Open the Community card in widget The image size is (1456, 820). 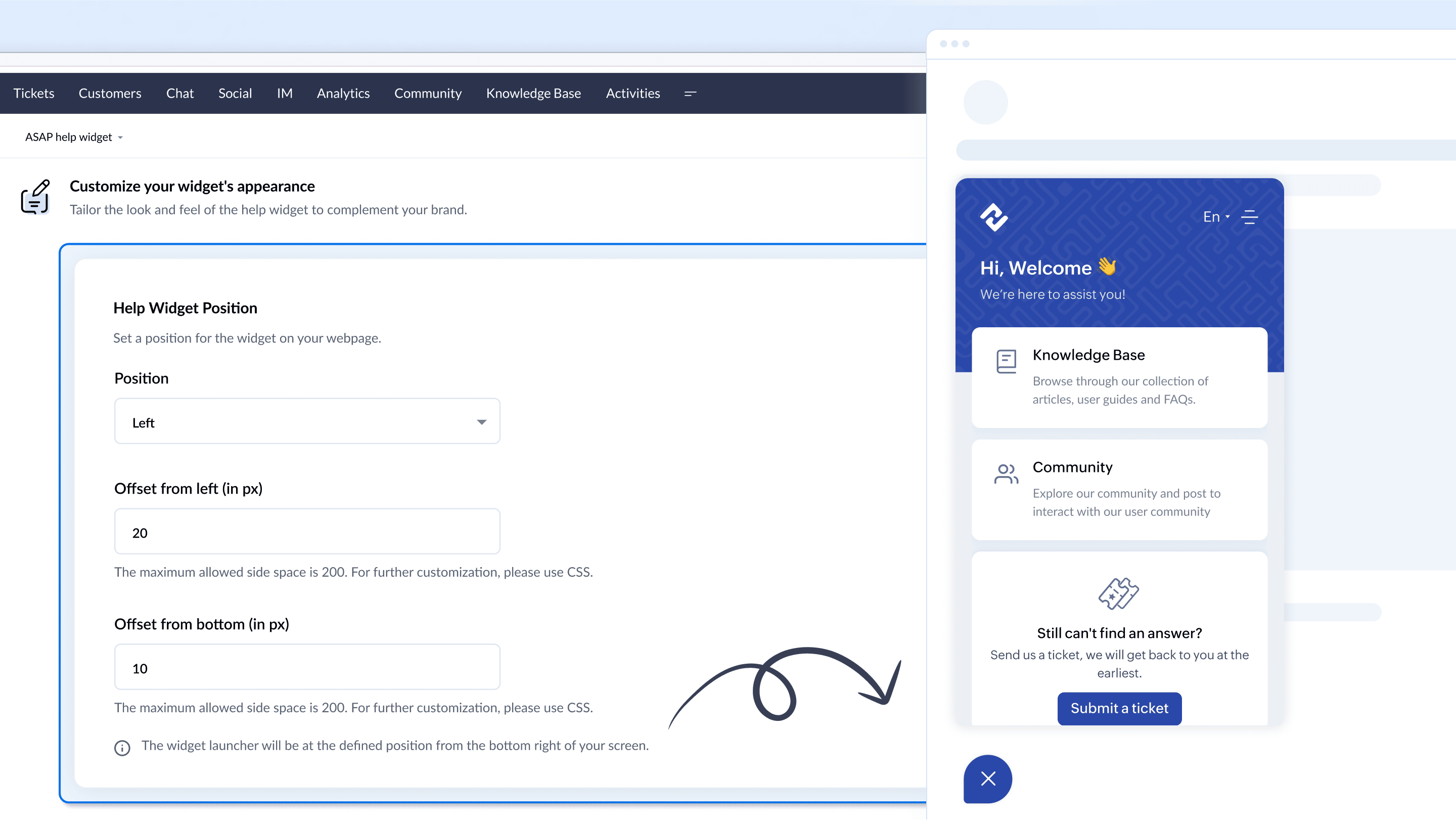pos(1119,490)
